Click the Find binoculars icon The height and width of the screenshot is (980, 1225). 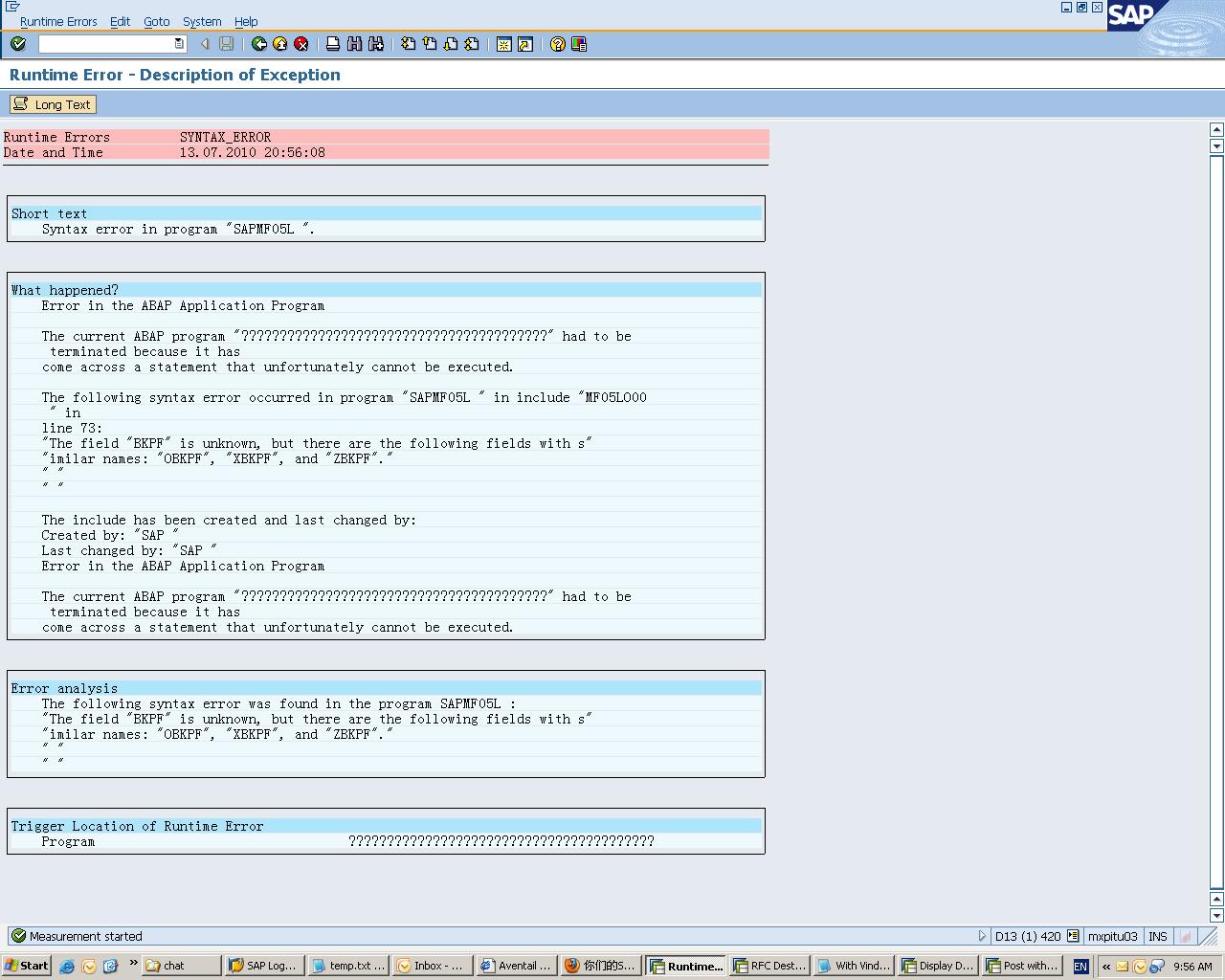[354, 44]
